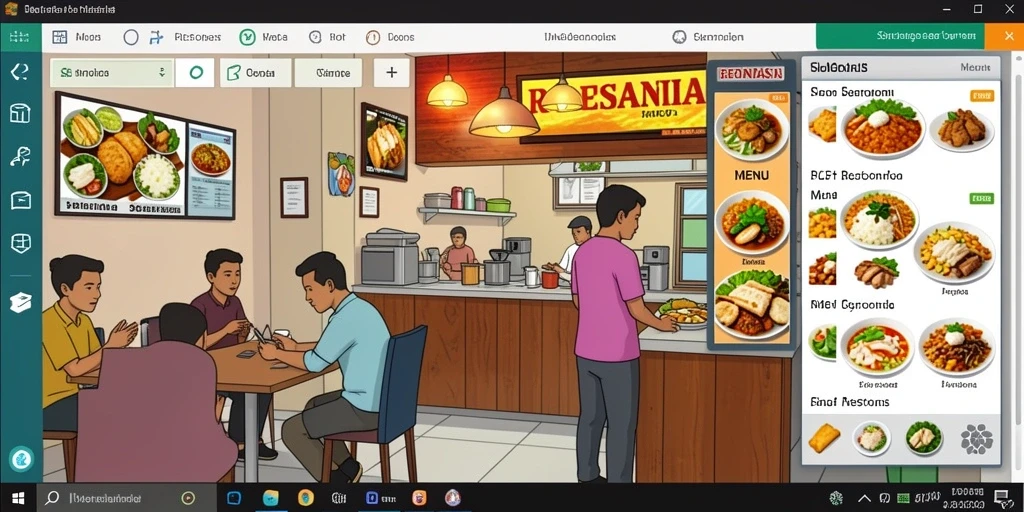Open the notification center in the system tray
The height and width of the screenshot is (512, 1024).
tap(1001, 498)
